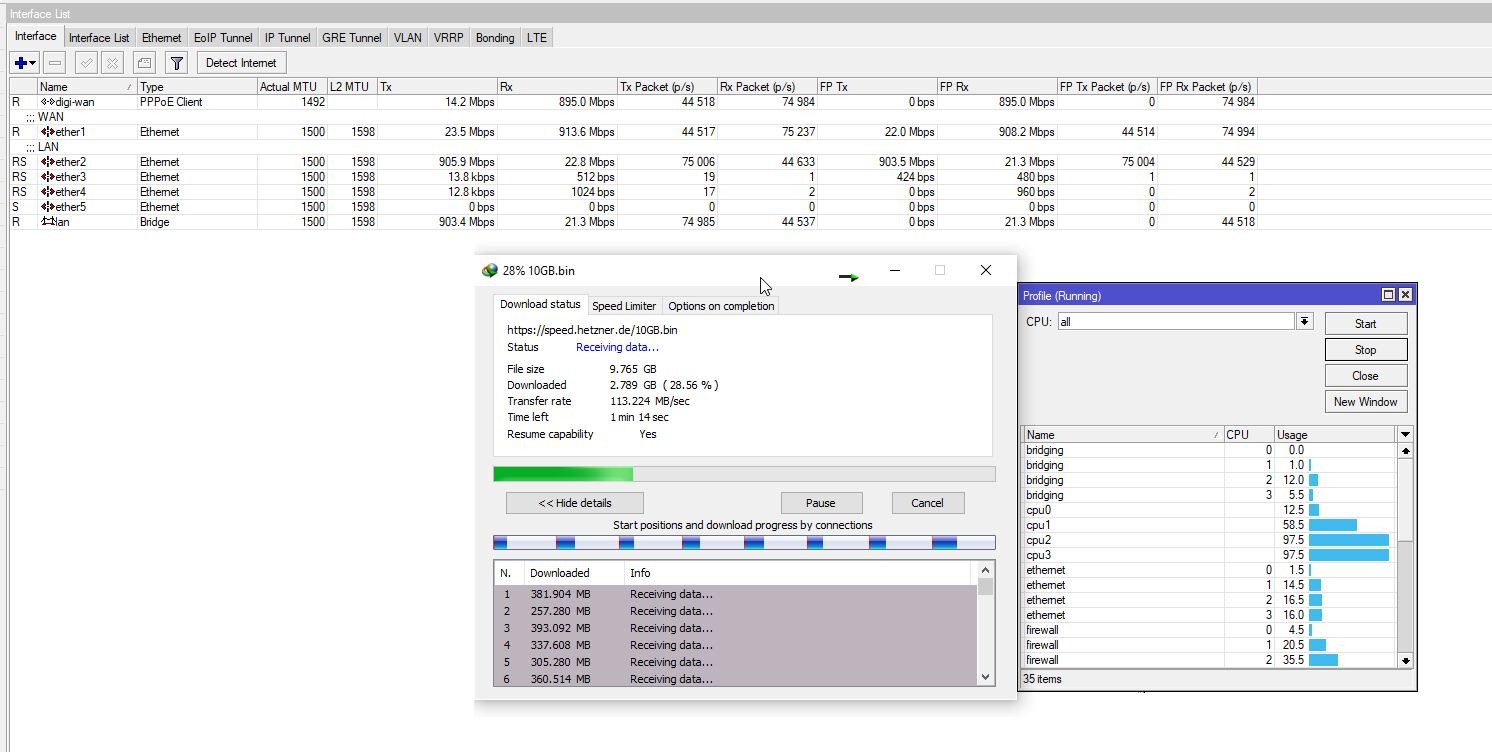
Task: Click the connections progress segment bar
Action: tap(744, 542)
